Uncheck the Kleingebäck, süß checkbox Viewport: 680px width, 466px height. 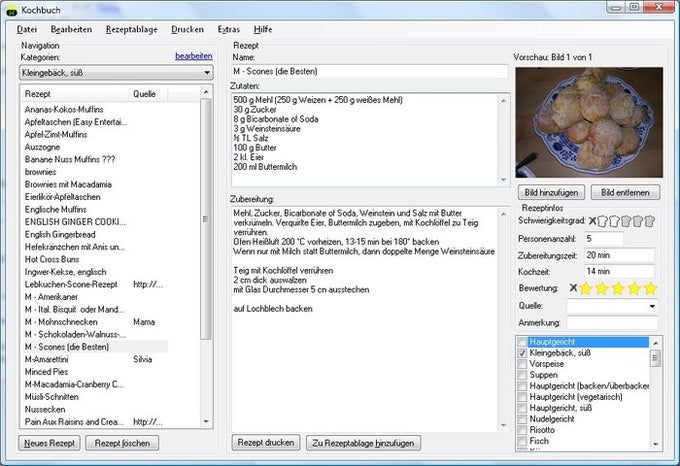(522, 353)
